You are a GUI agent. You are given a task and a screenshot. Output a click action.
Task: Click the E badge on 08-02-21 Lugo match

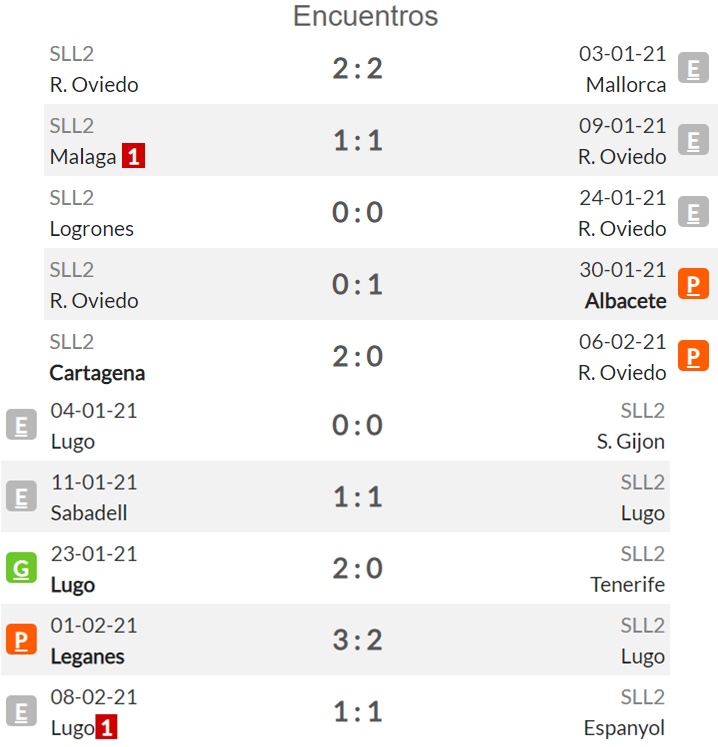click(21, 711)
